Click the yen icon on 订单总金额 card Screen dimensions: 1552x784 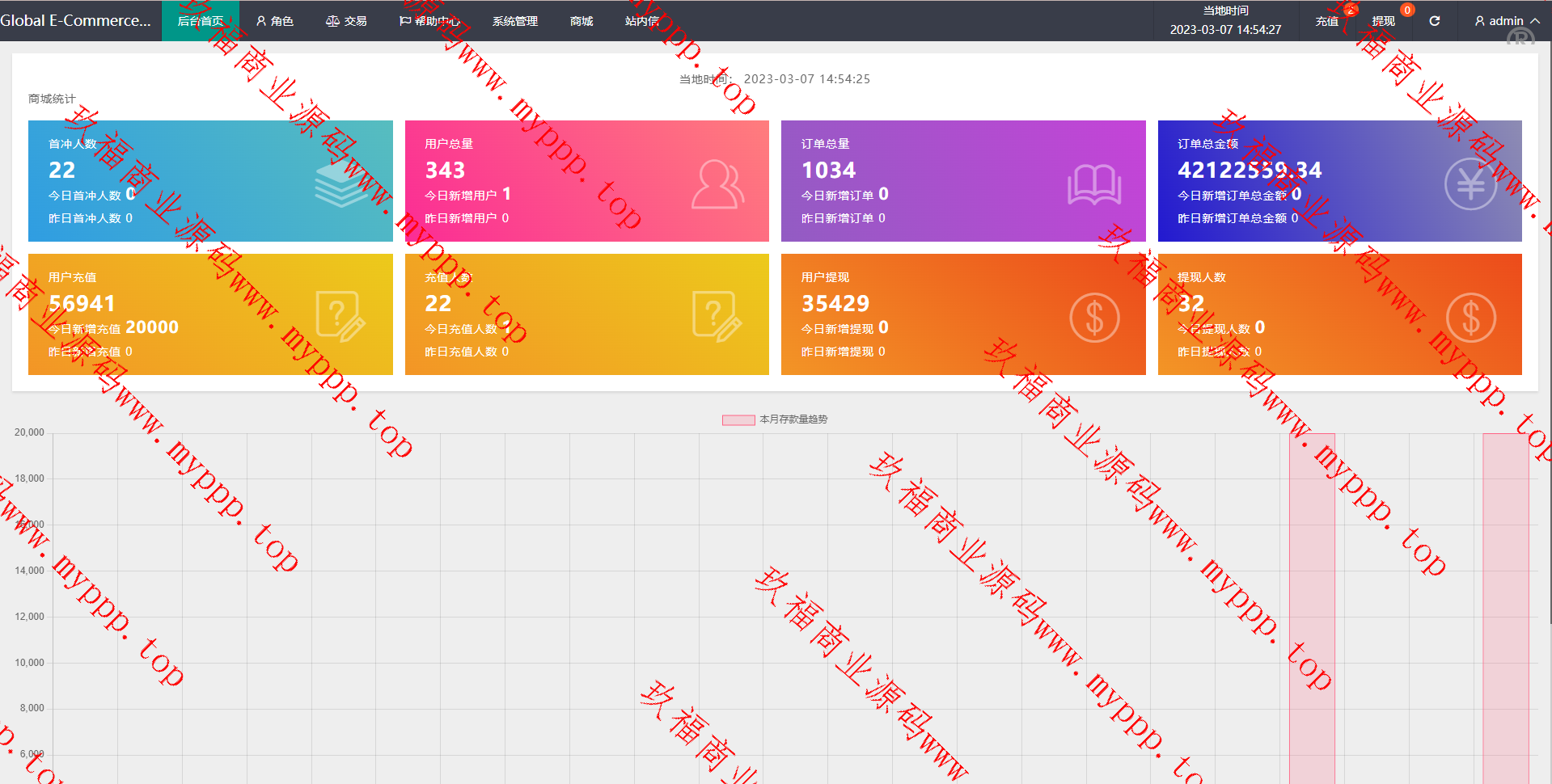click(1470, 184)
